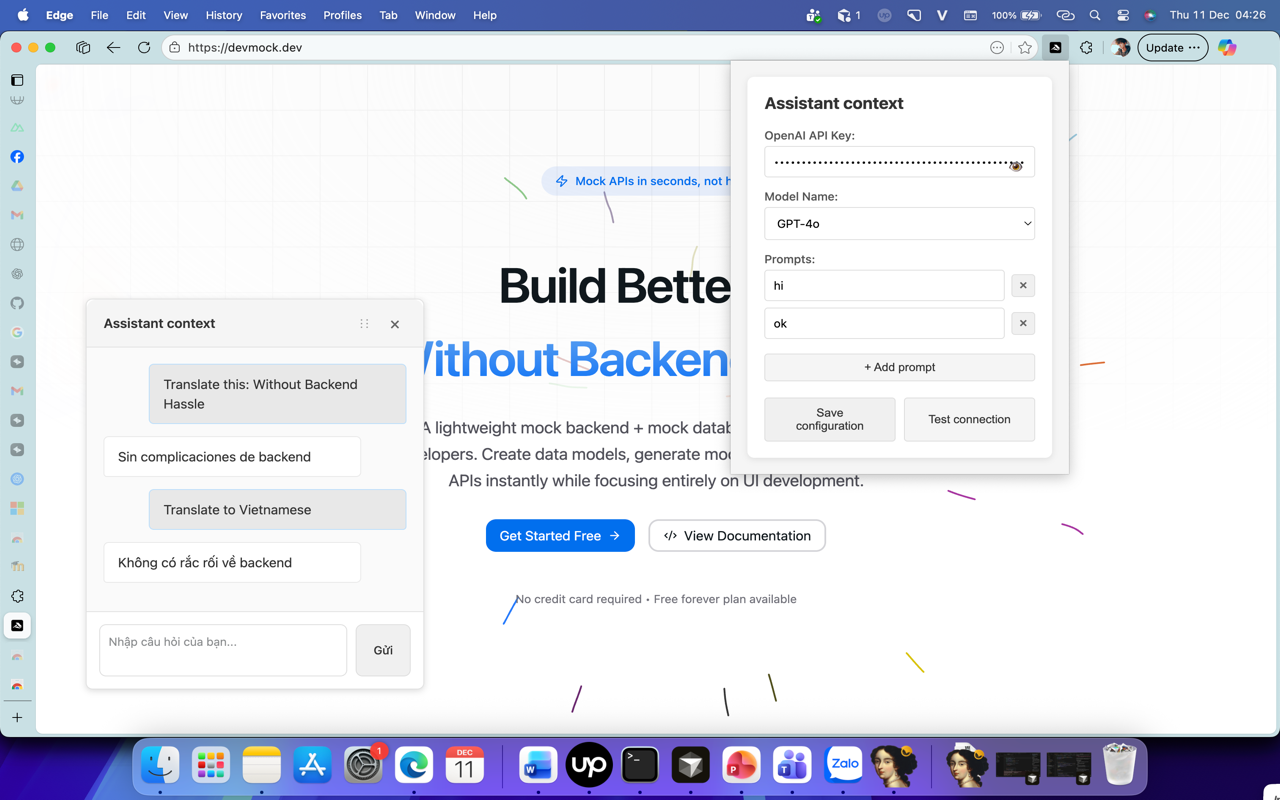Reload the page in Edge
1280x800 pixels.
(144, 48)
